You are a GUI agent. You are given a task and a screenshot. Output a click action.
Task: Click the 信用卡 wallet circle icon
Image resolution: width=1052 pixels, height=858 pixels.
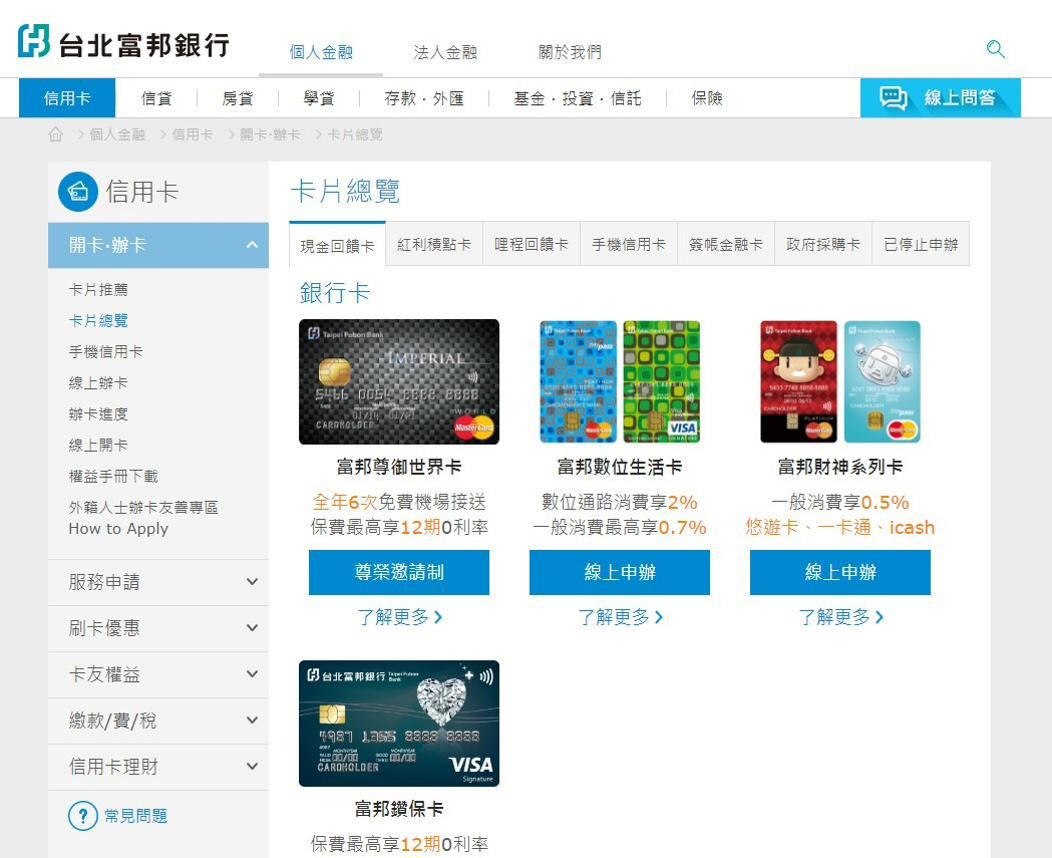[78, 192]
